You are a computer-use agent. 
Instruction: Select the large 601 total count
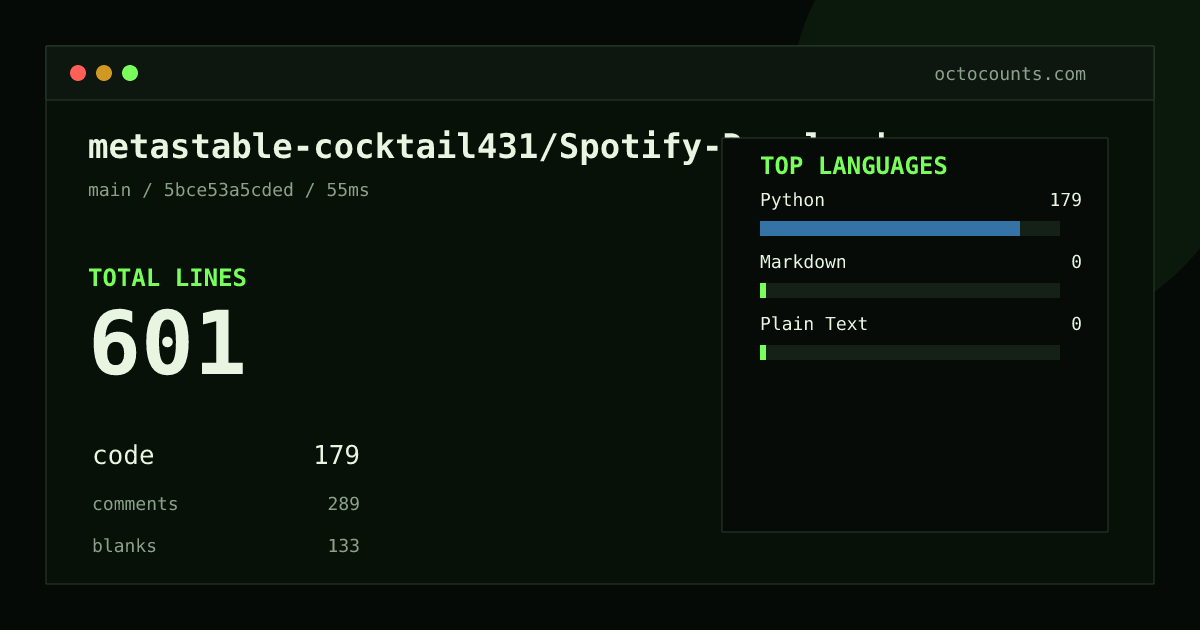[167, 343]
